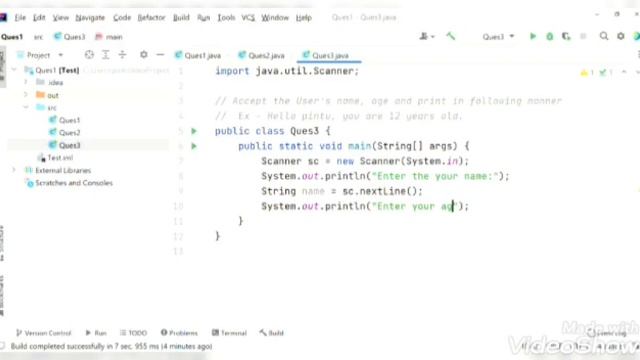Go to previous highlighted error arrow
Image resolution: width=640 pixels, height=360 pixels.
pos(624,72)
